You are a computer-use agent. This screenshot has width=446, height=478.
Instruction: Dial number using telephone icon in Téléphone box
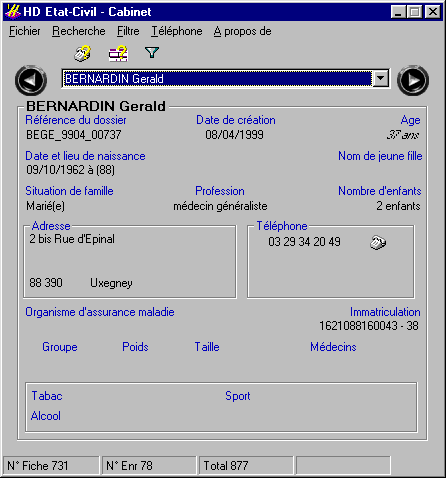(x=378, y=242)
